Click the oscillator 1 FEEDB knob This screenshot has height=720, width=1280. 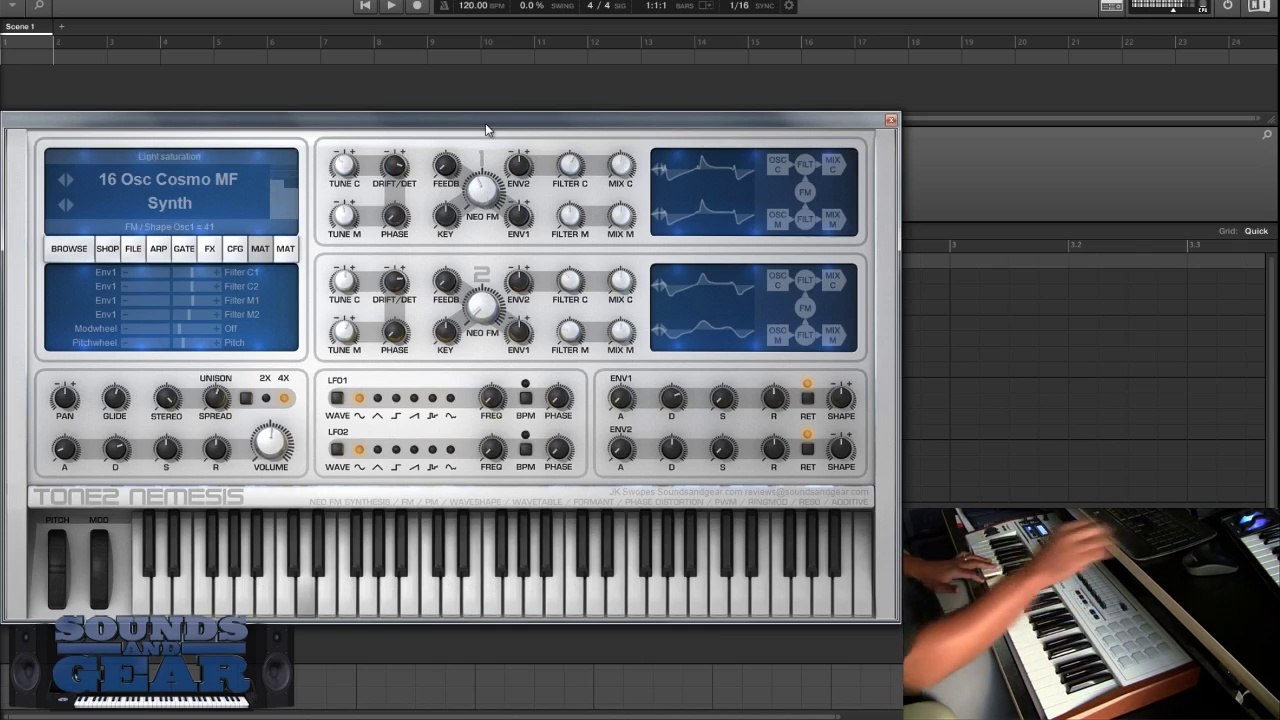click(x=446, y=165)
